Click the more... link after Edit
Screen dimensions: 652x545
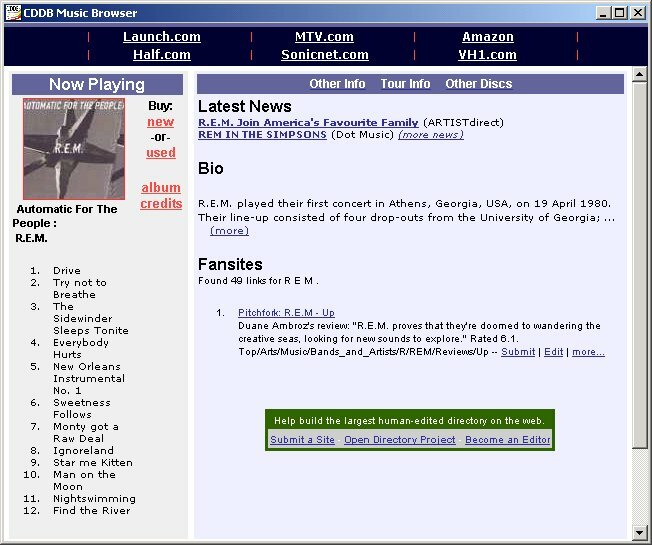coord(588,352)
